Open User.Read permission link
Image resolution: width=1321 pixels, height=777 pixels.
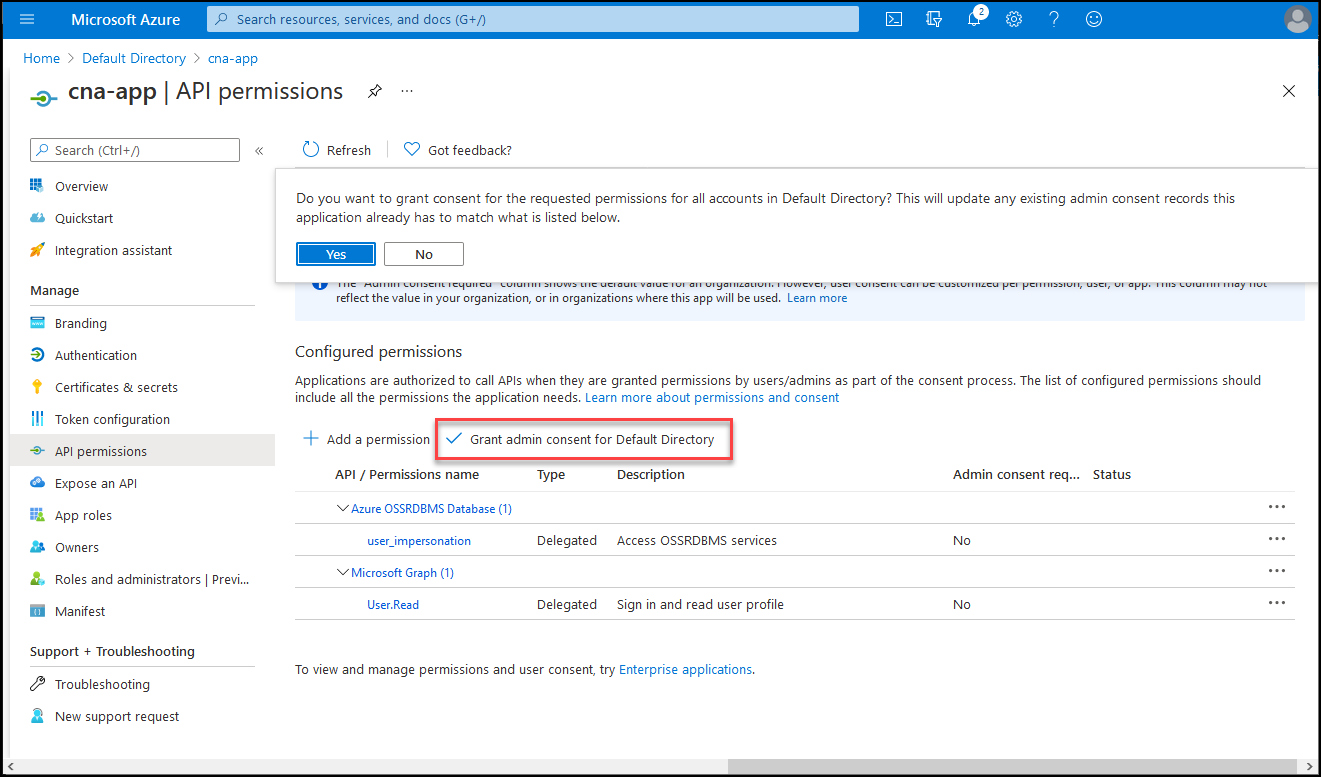coord(393,605)
